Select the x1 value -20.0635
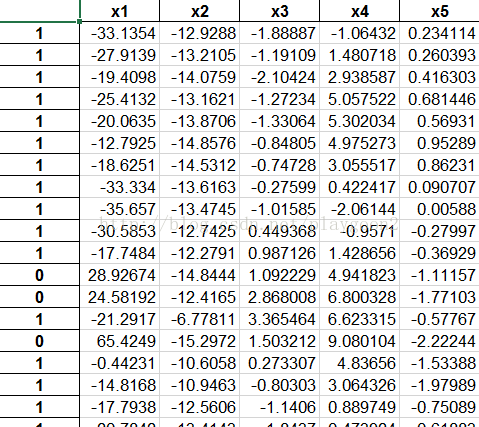The width and height of the screenshot is (479, 427). point(120,121)
